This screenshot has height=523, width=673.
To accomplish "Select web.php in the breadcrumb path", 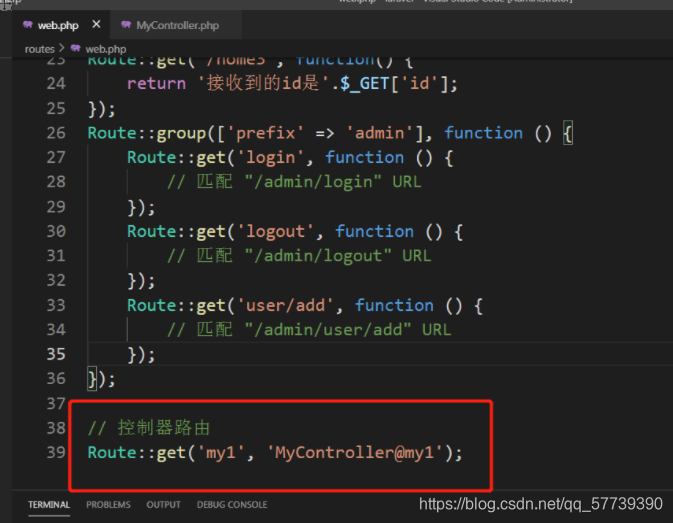I will click(106, 49).
